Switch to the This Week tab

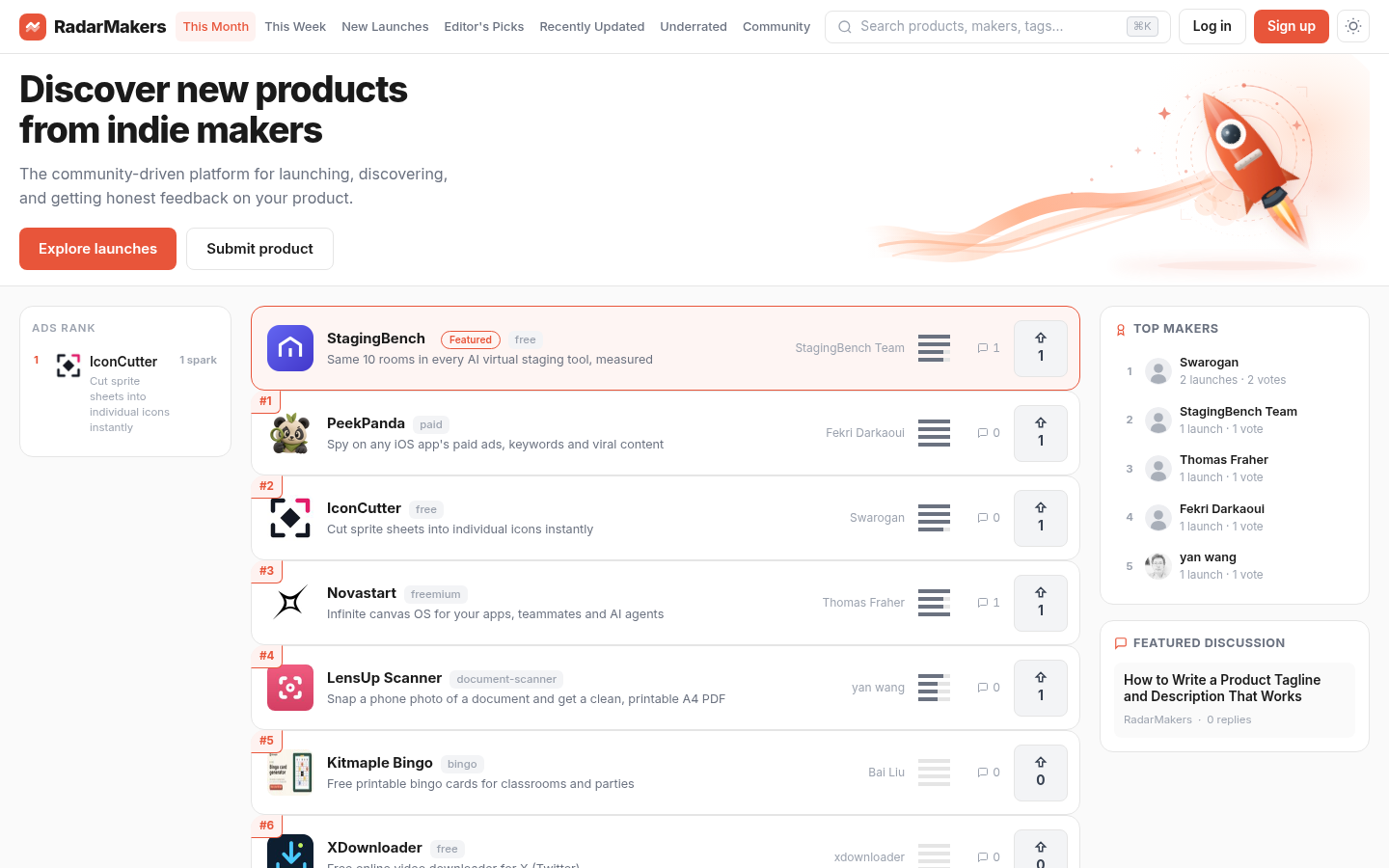click(x=295, y=27)
